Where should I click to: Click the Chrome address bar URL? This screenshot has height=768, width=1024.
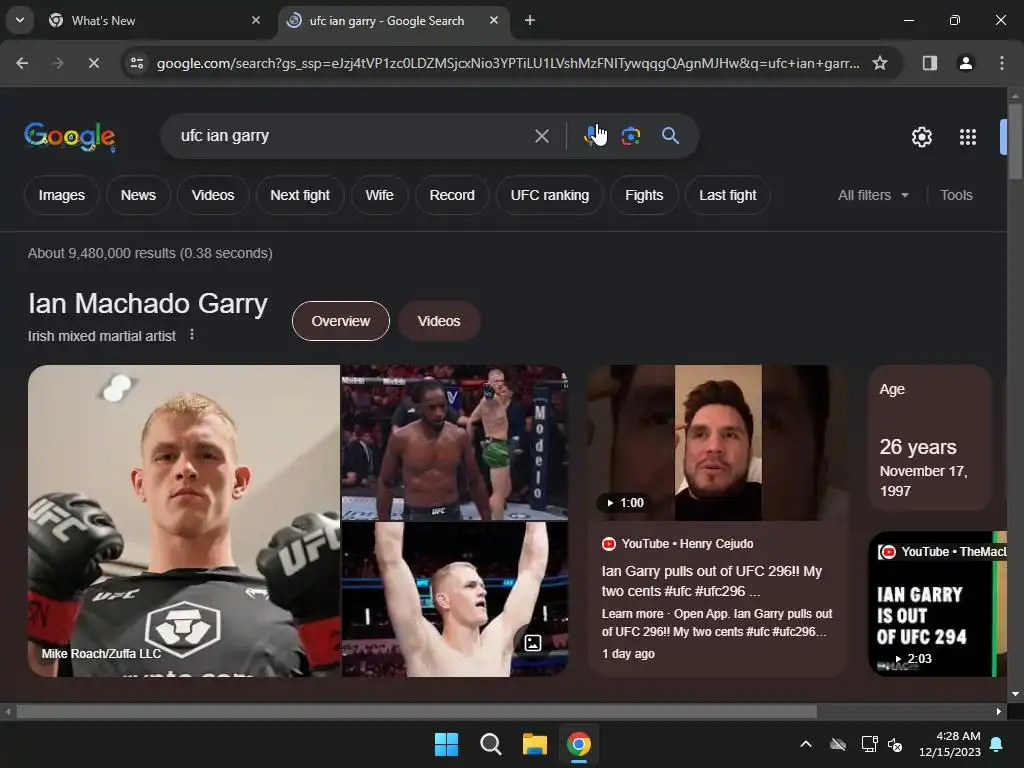pyautogui.click(x=507, y=63)
